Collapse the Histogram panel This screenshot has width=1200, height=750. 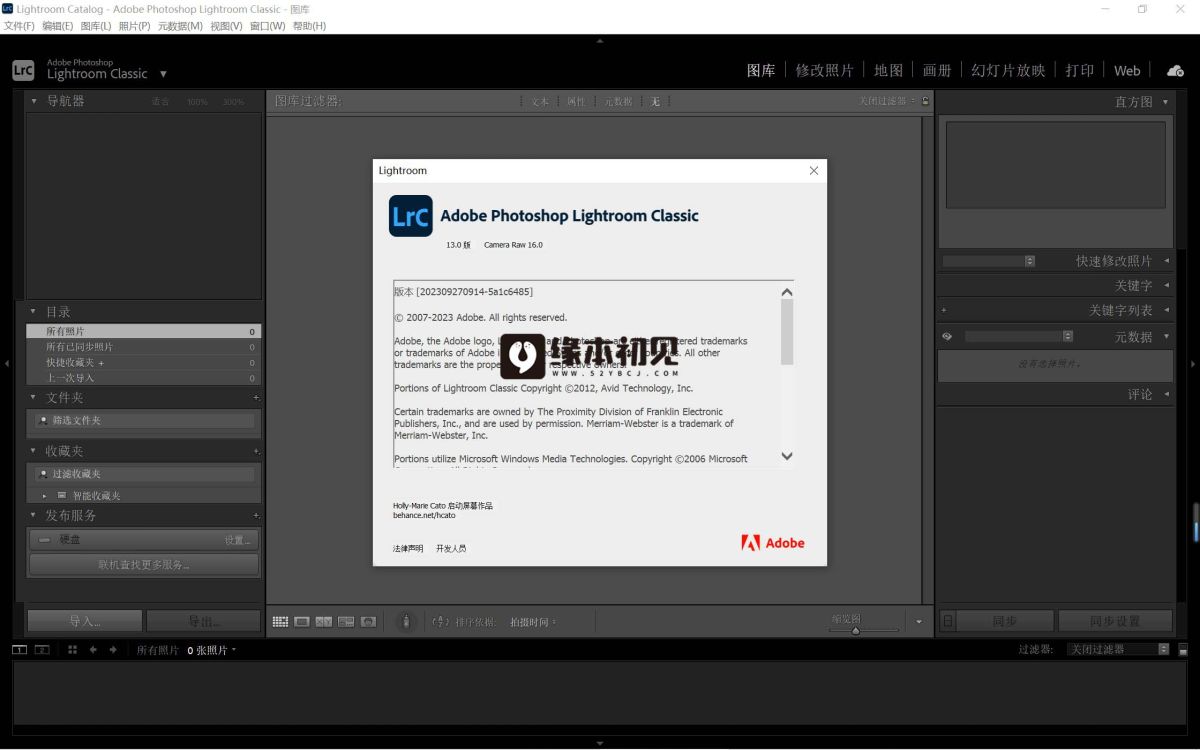tap(1166, 102)
